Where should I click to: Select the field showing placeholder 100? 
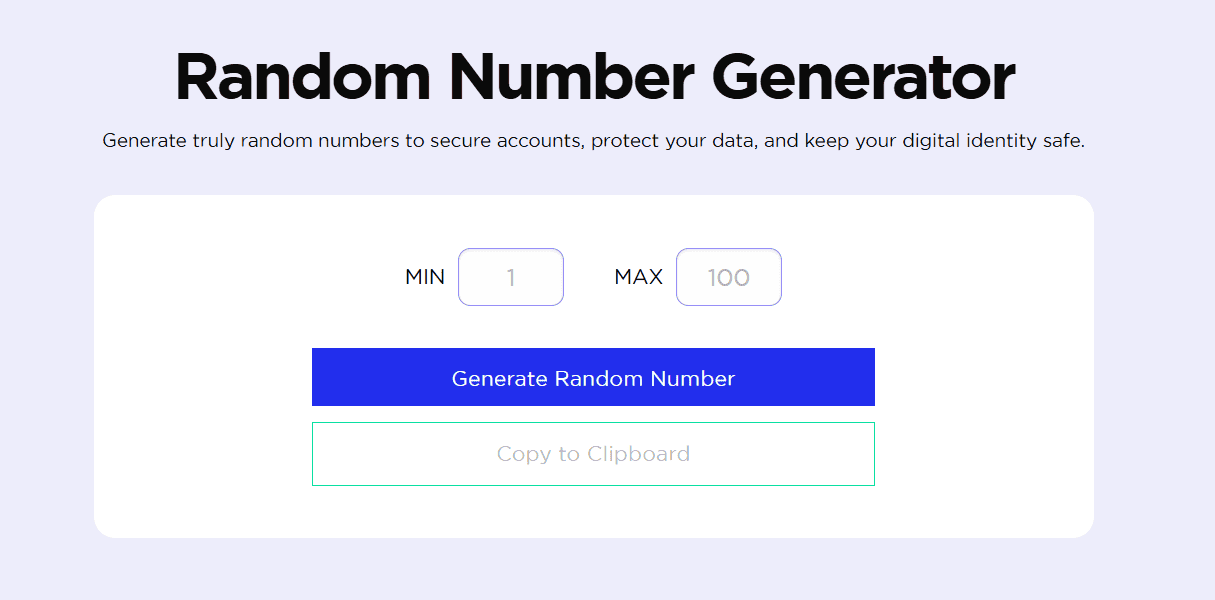pyautogui.click(x=728, y=277)
